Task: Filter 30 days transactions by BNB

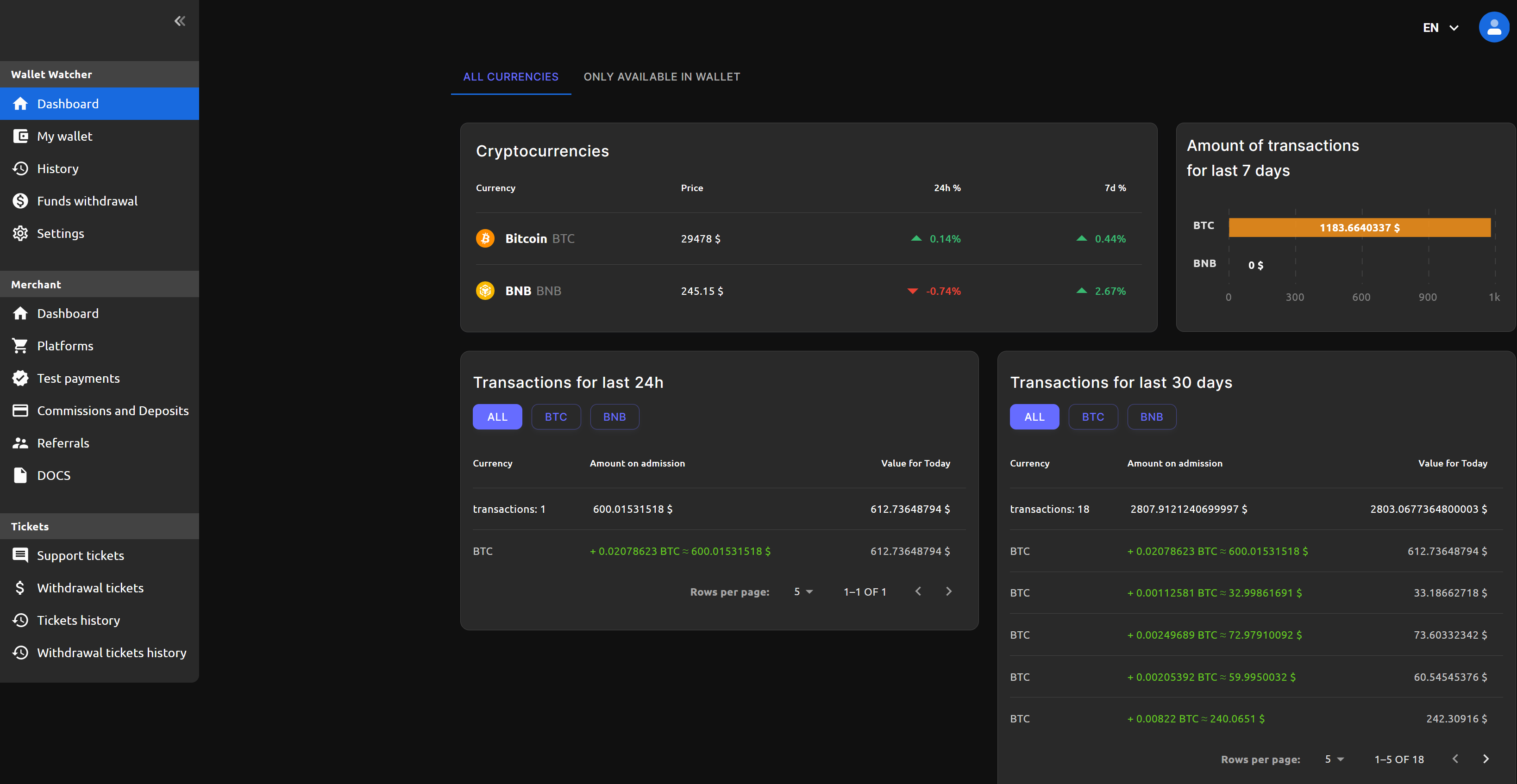Action: [1151, 417]
